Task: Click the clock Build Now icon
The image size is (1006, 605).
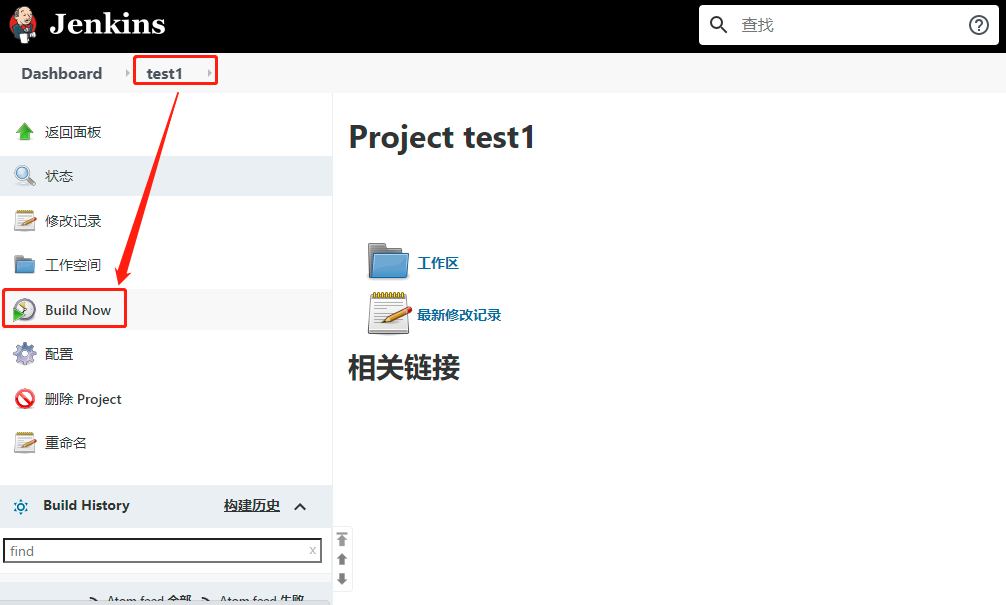Action: 24,310
